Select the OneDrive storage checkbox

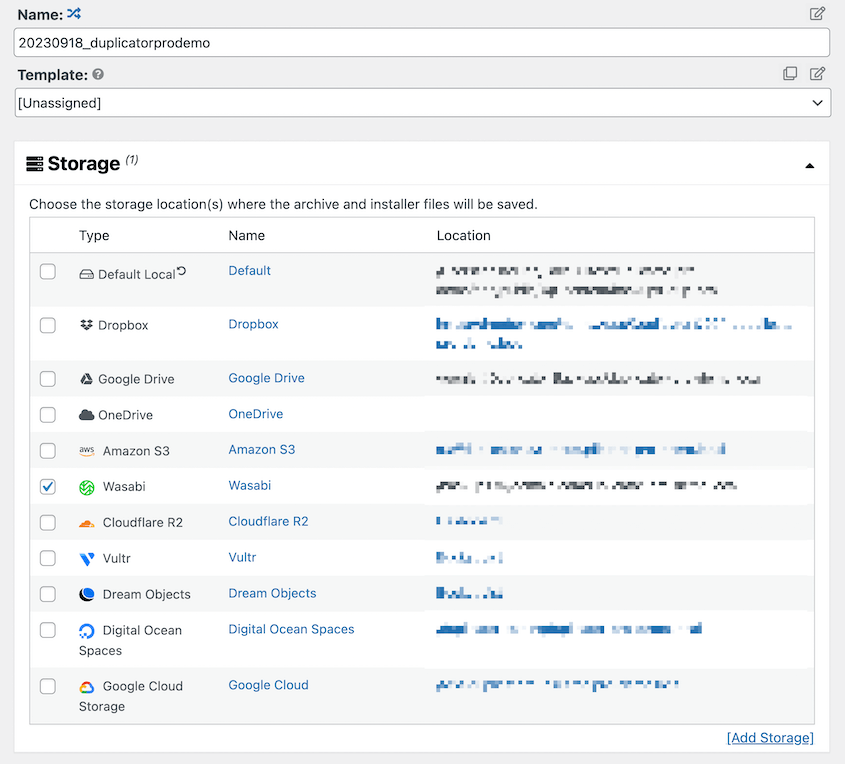pos(48,415)
